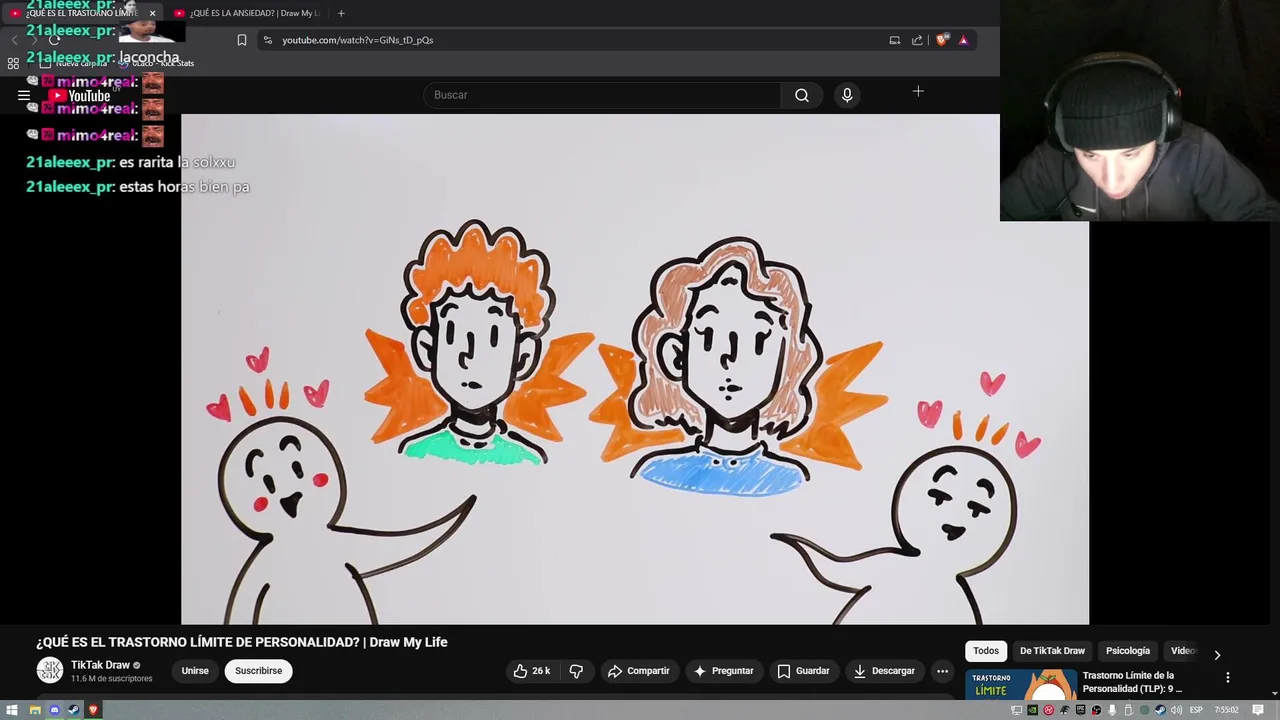Open Windows notification center icon
This screenshot has height=720, width=1280.
(1258, 710)
